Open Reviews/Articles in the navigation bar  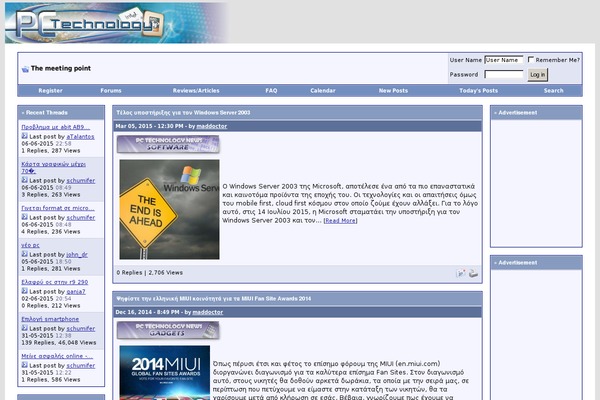(x=196, y=91)
